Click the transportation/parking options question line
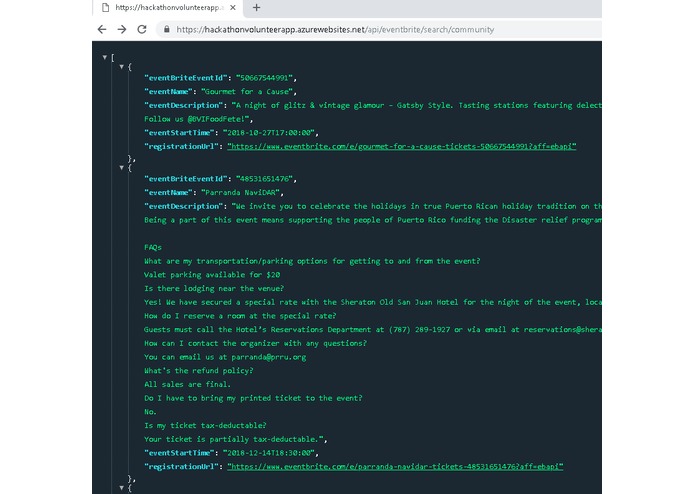 pyautogui.click(x=312, y=261)
